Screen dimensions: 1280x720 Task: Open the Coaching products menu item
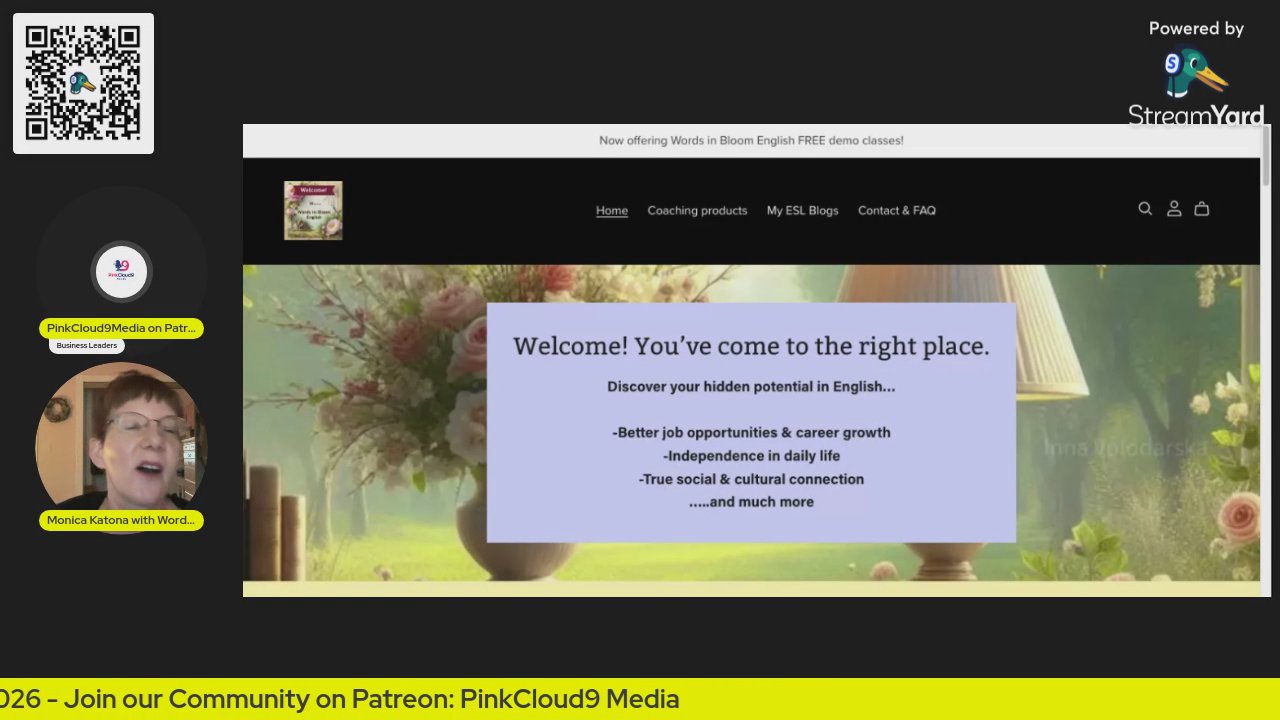coord(697,210)
